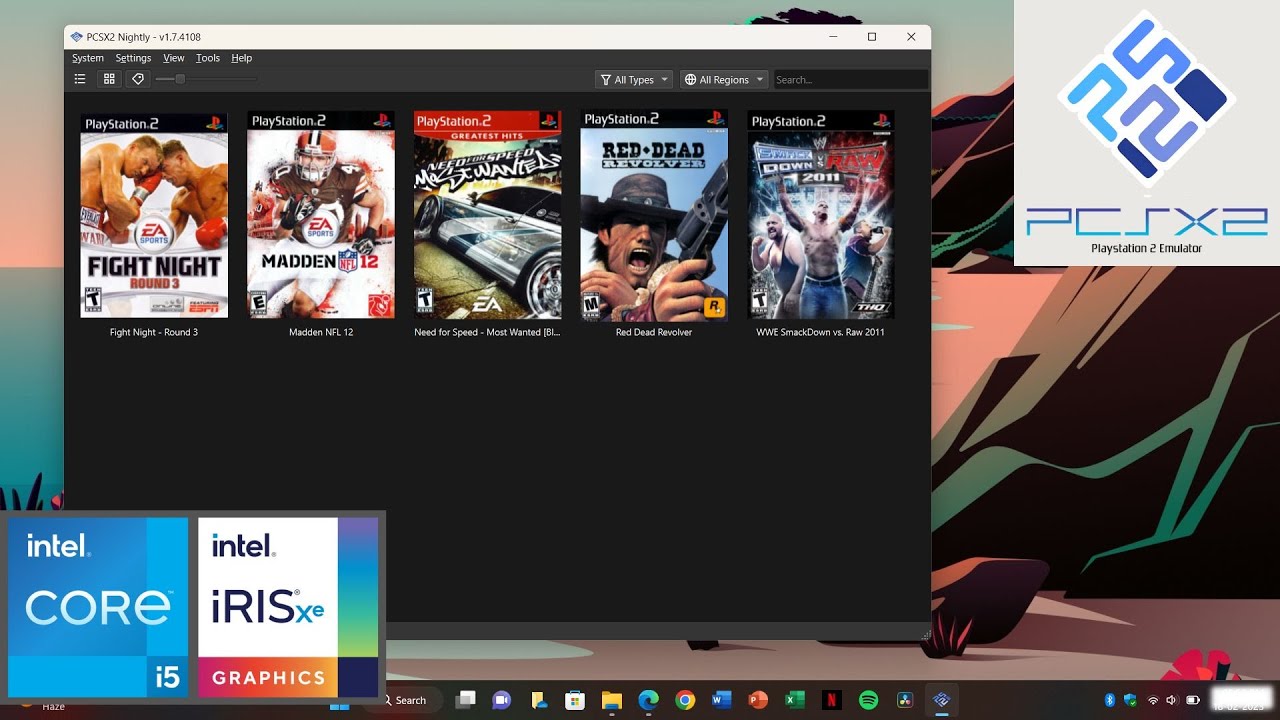
Task: Launch Spotify from the taskbar
Action: [868, 700]
